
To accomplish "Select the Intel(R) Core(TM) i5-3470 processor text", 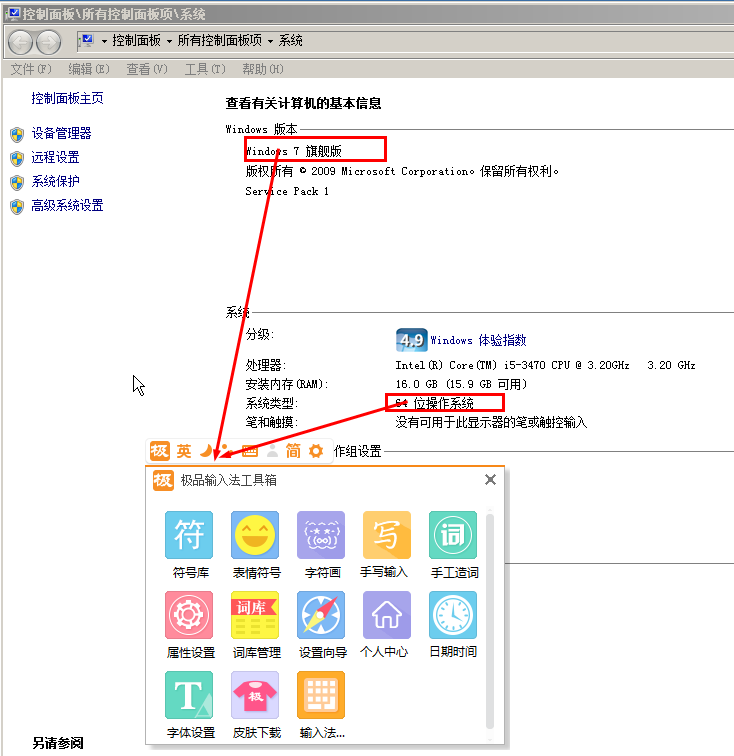I will coord(545,365).
